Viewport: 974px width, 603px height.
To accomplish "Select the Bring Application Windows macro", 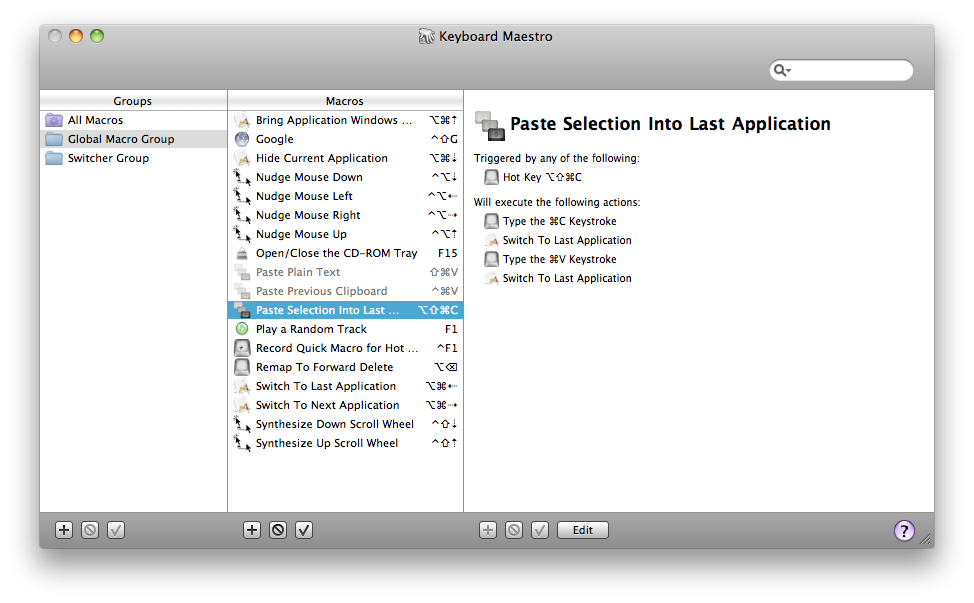I will (x=345, y=120).
